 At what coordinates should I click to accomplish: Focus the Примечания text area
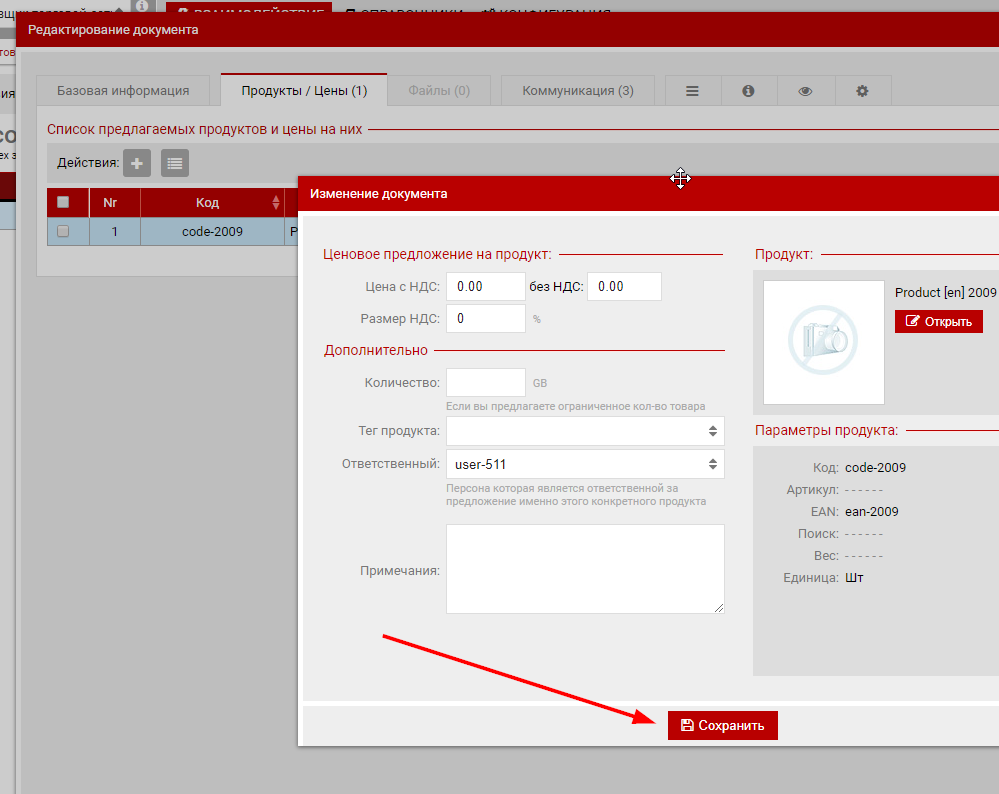click(x=585, y=569)
